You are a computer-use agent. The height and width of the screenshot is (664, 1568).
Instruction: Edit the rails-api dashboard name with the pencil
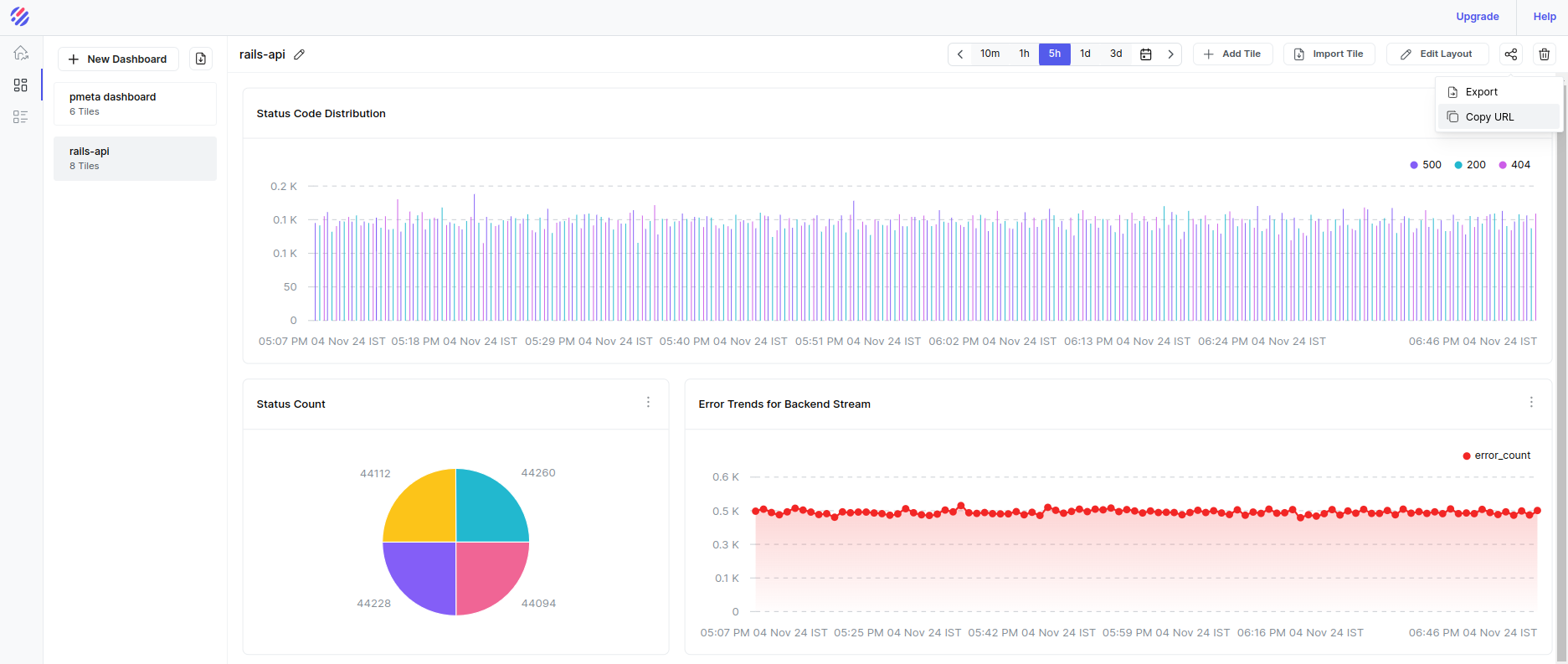point(300,54)
